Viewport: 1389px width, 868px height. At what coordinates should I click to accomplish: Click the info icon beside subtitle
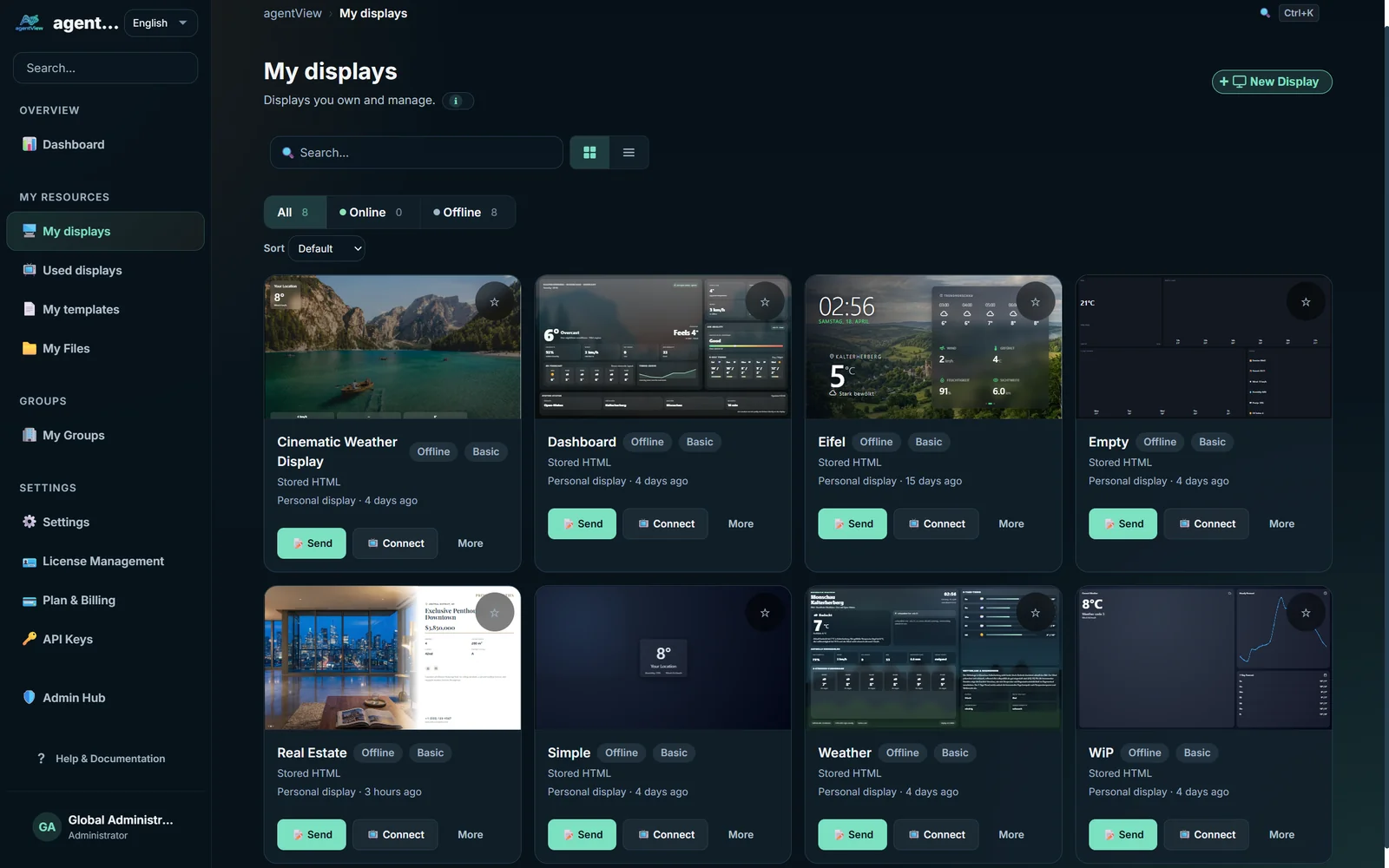457,101
